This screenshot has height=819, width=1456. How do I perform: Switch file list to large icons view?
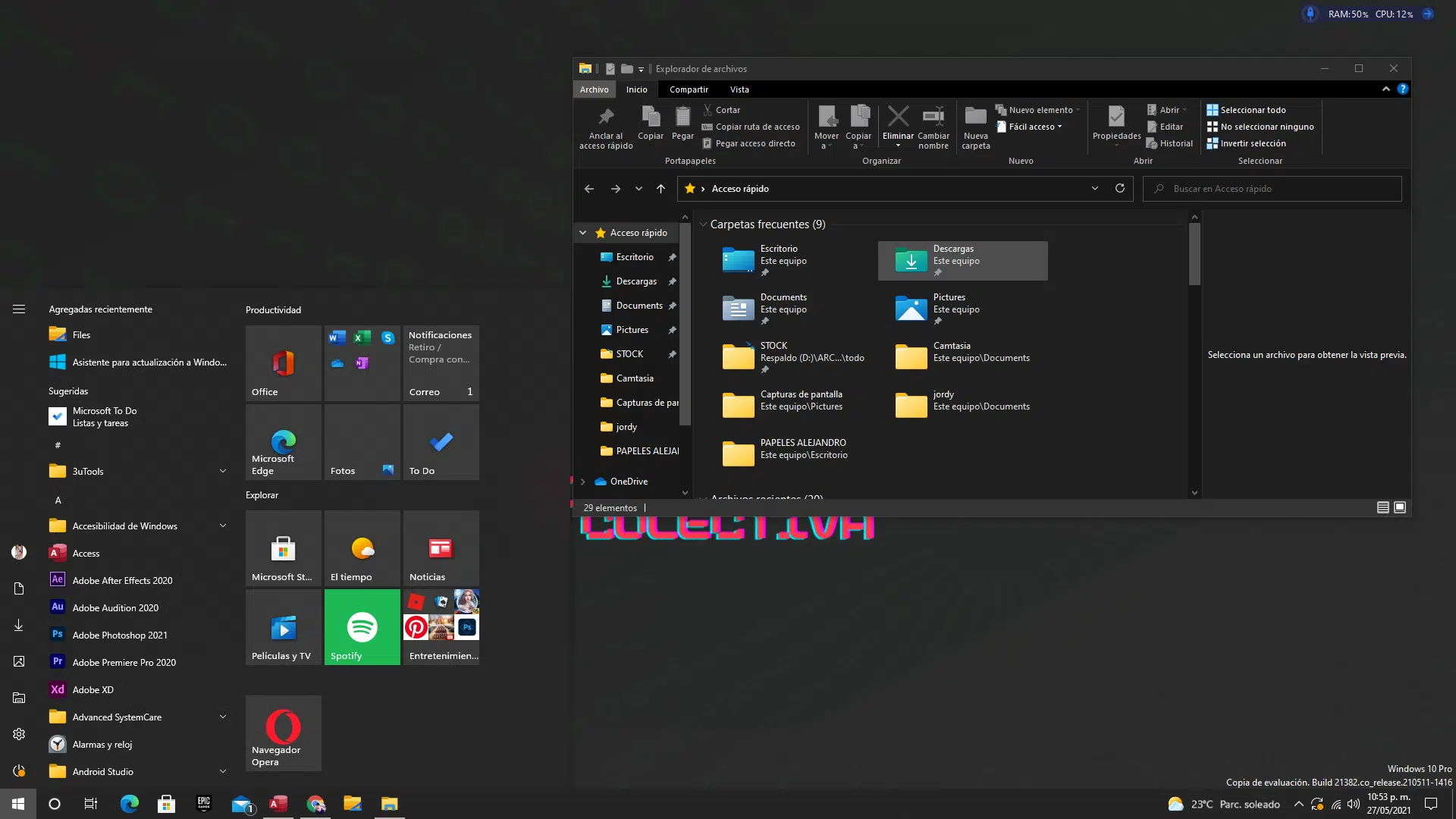pyautogui.click(x=1400, y=507)
